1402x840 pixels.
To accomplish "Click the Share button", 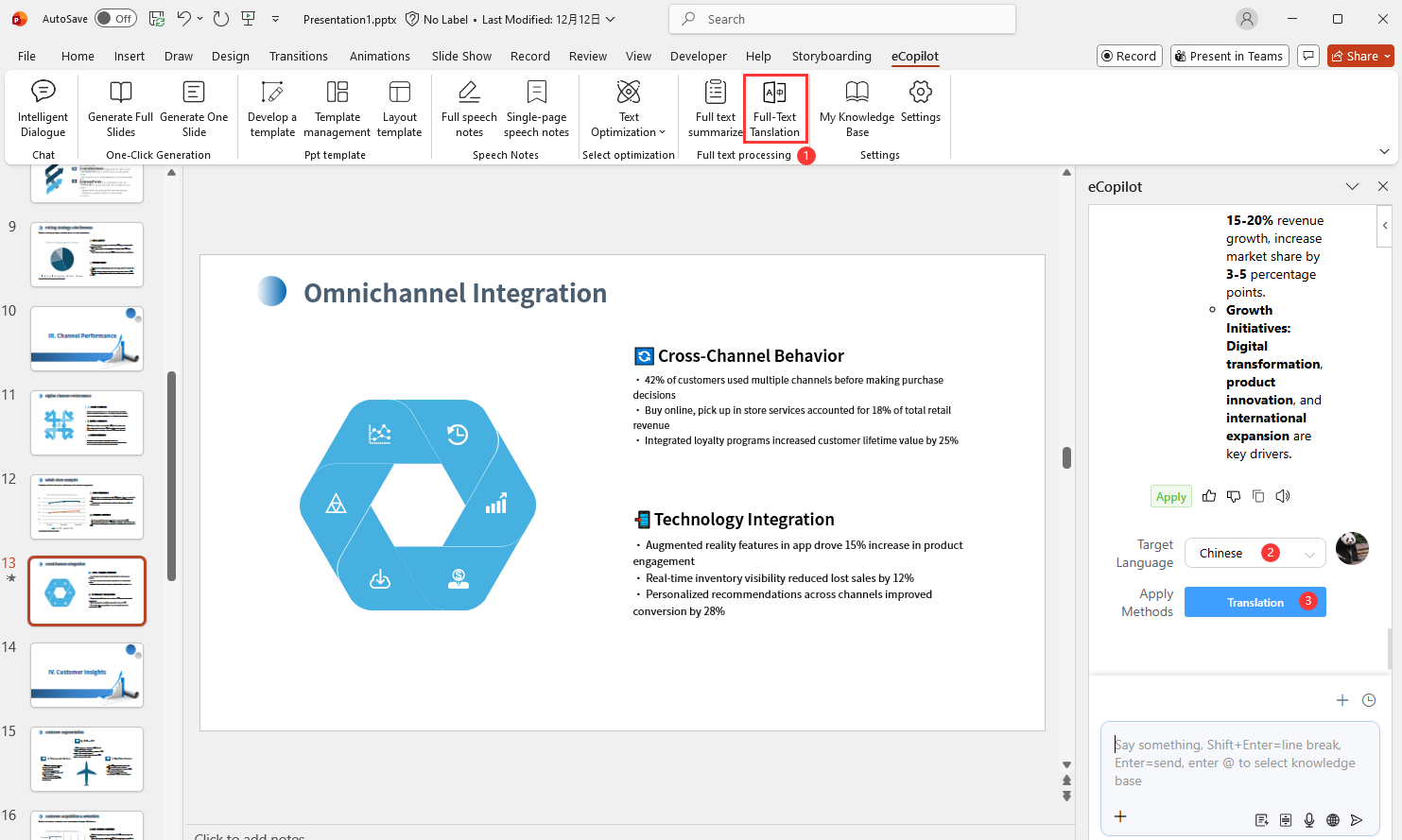I will coord(1360,57).
